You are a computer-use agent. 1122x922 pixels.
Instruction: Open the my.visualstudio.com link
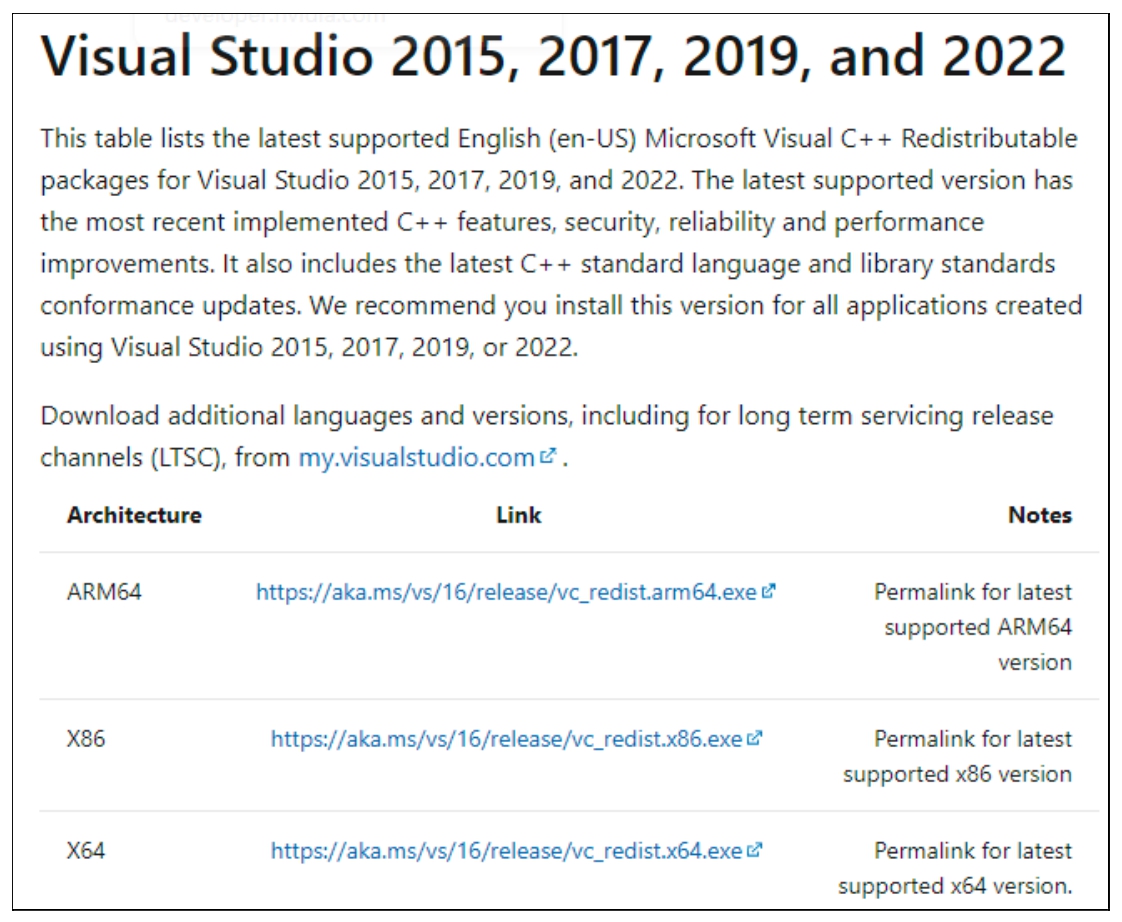tap(416, 458)
